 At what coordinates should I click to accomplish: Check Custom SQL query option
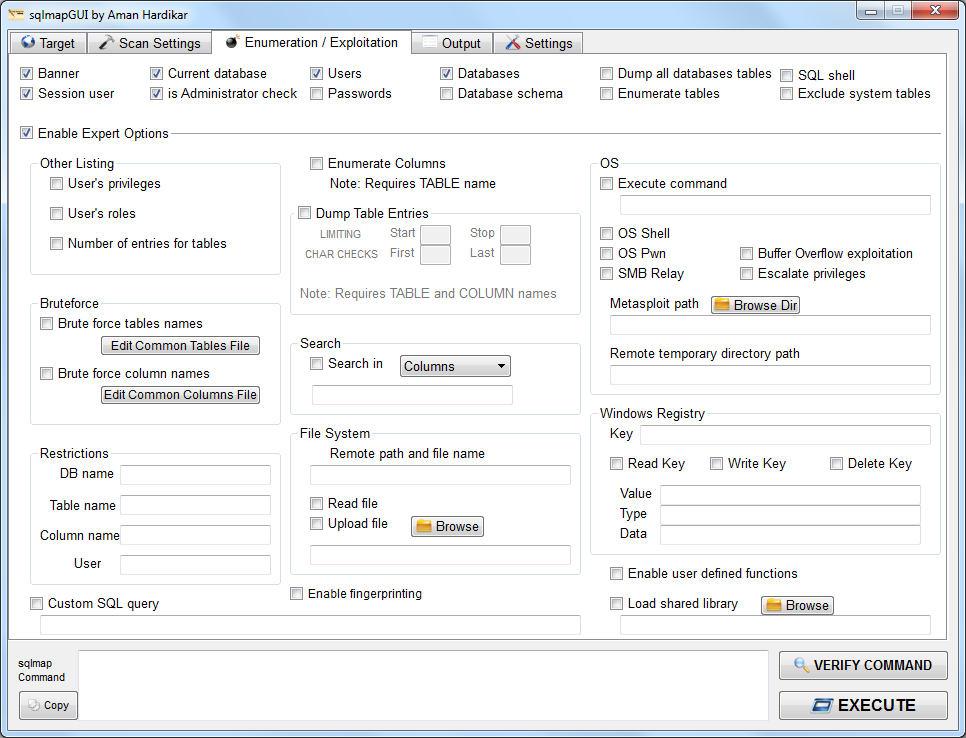coord(37,604)
